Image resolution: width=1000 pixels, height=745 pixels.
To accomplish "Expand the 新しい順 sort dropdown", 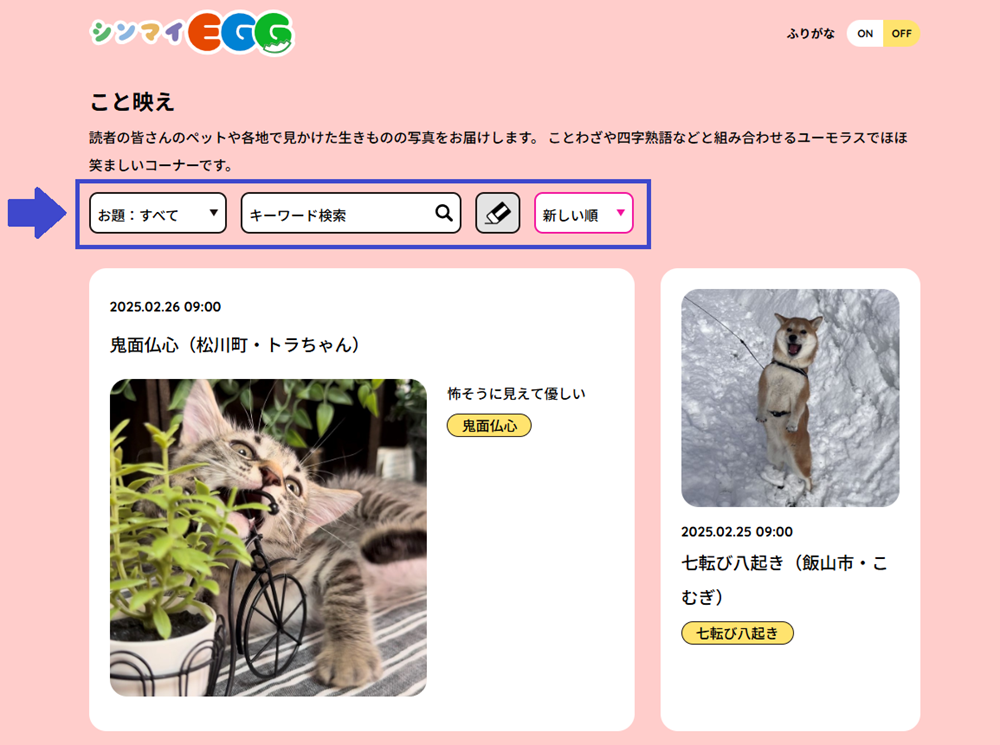I will [584, 213].
